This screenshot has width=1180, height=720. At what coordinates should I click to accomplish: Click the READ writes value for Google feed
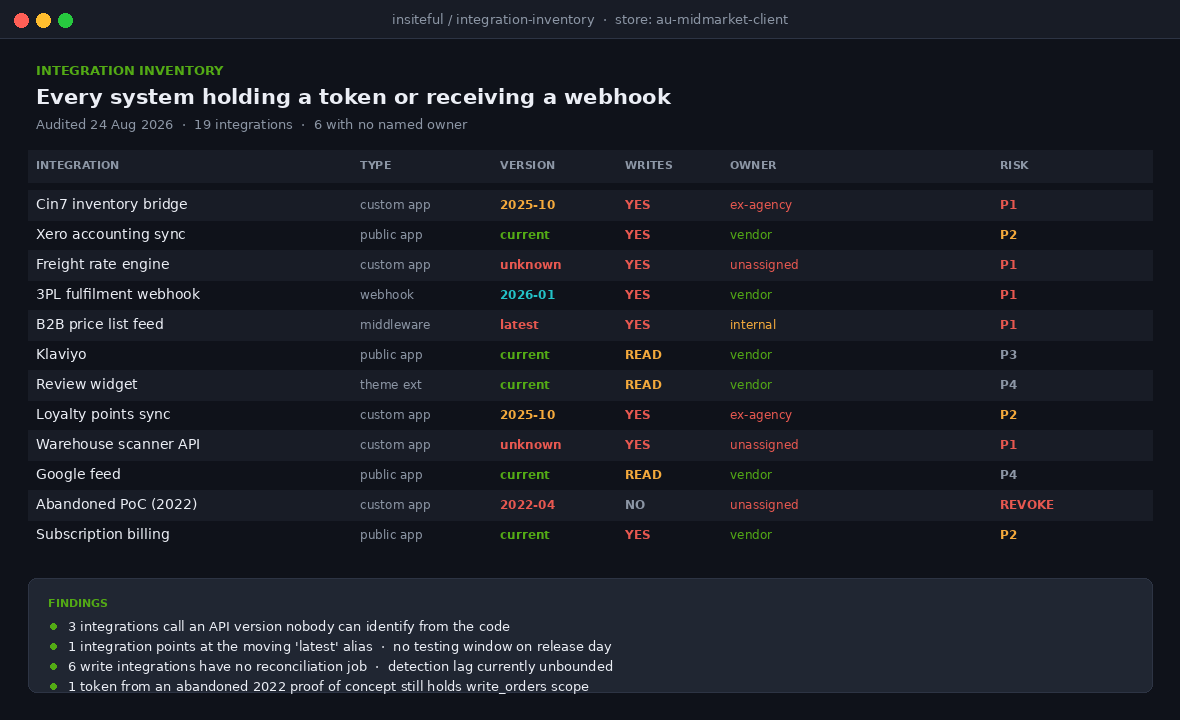coord(643,475)
